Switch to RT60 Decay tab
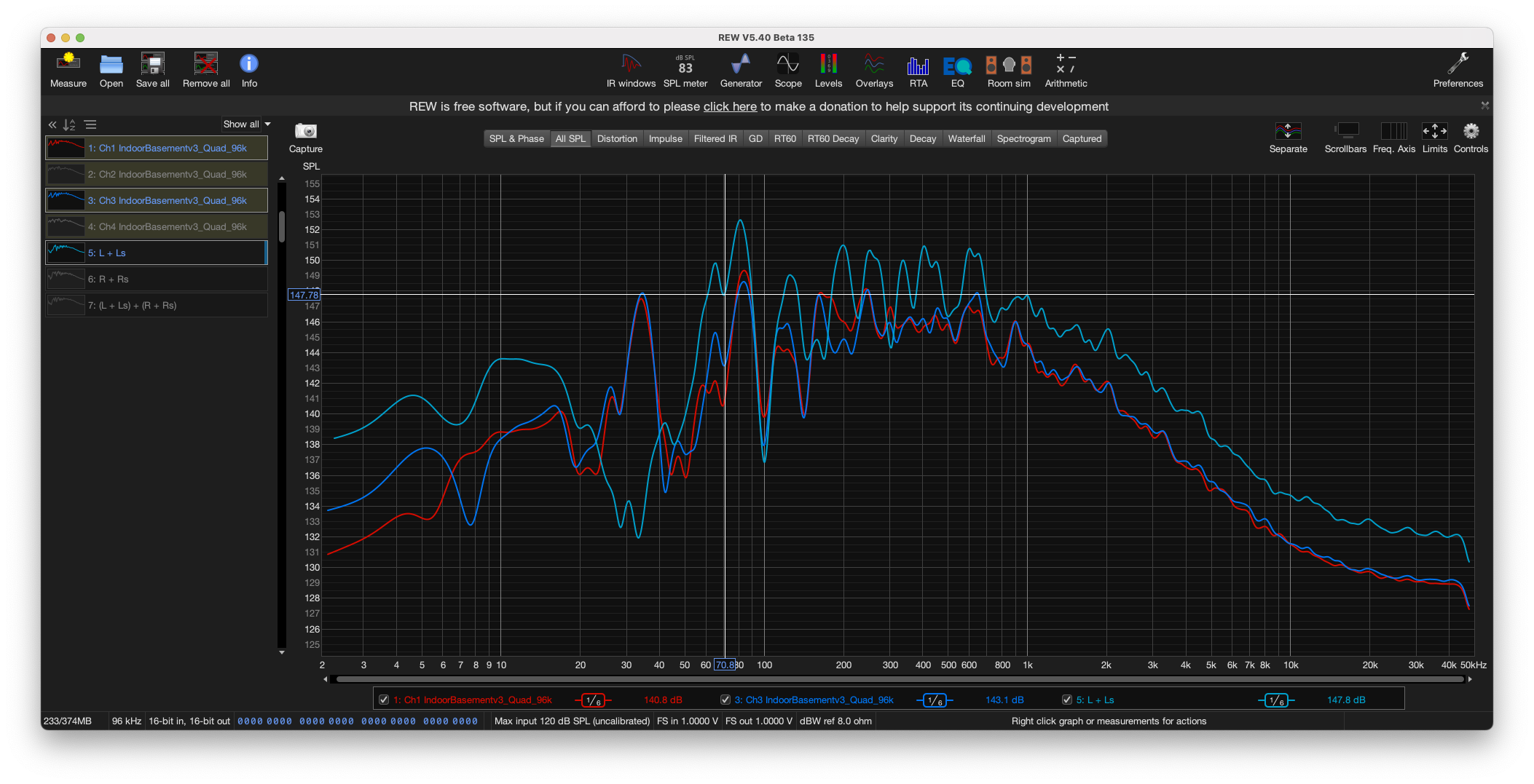Viewport: 1534px width, 784px height. point(833,138)
